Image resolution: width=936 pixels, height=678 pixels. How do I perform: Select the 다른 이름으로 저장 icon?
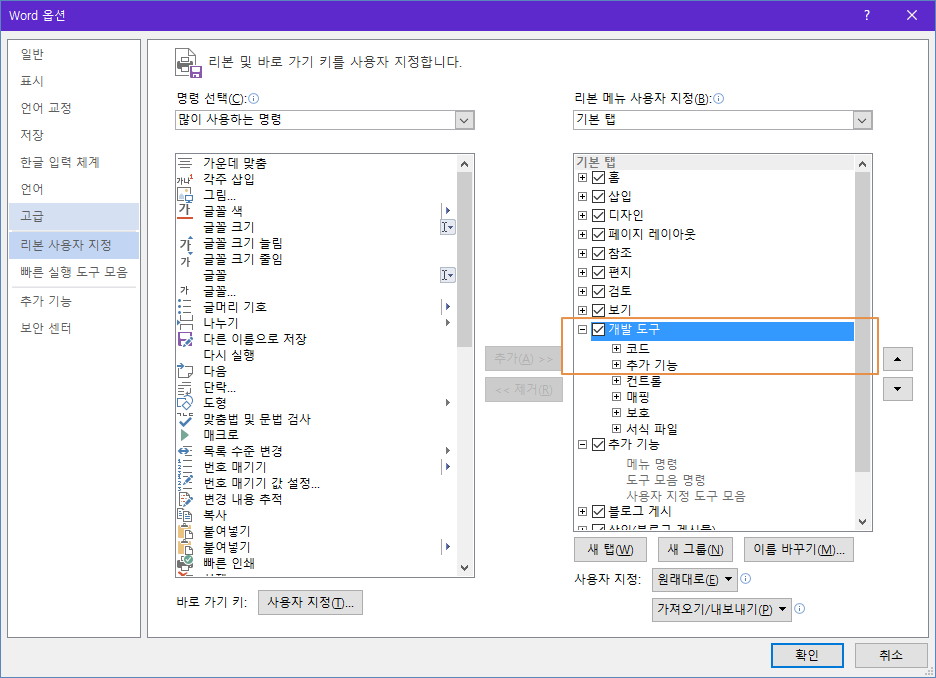(x=185, y=339)
